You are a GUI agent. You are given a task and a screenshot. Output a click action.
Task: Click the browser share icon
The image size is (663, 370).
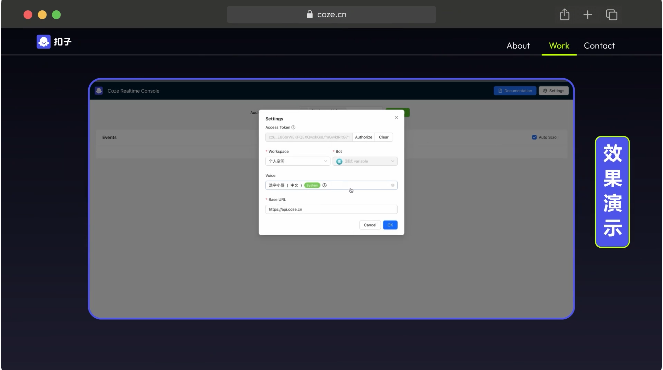[564, 15]
